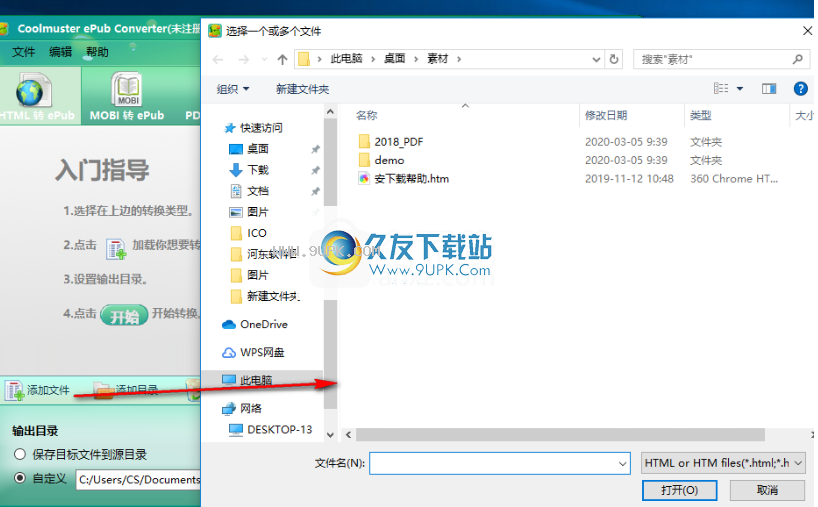Toggle the preview pane icon

(x=769, y=89)
